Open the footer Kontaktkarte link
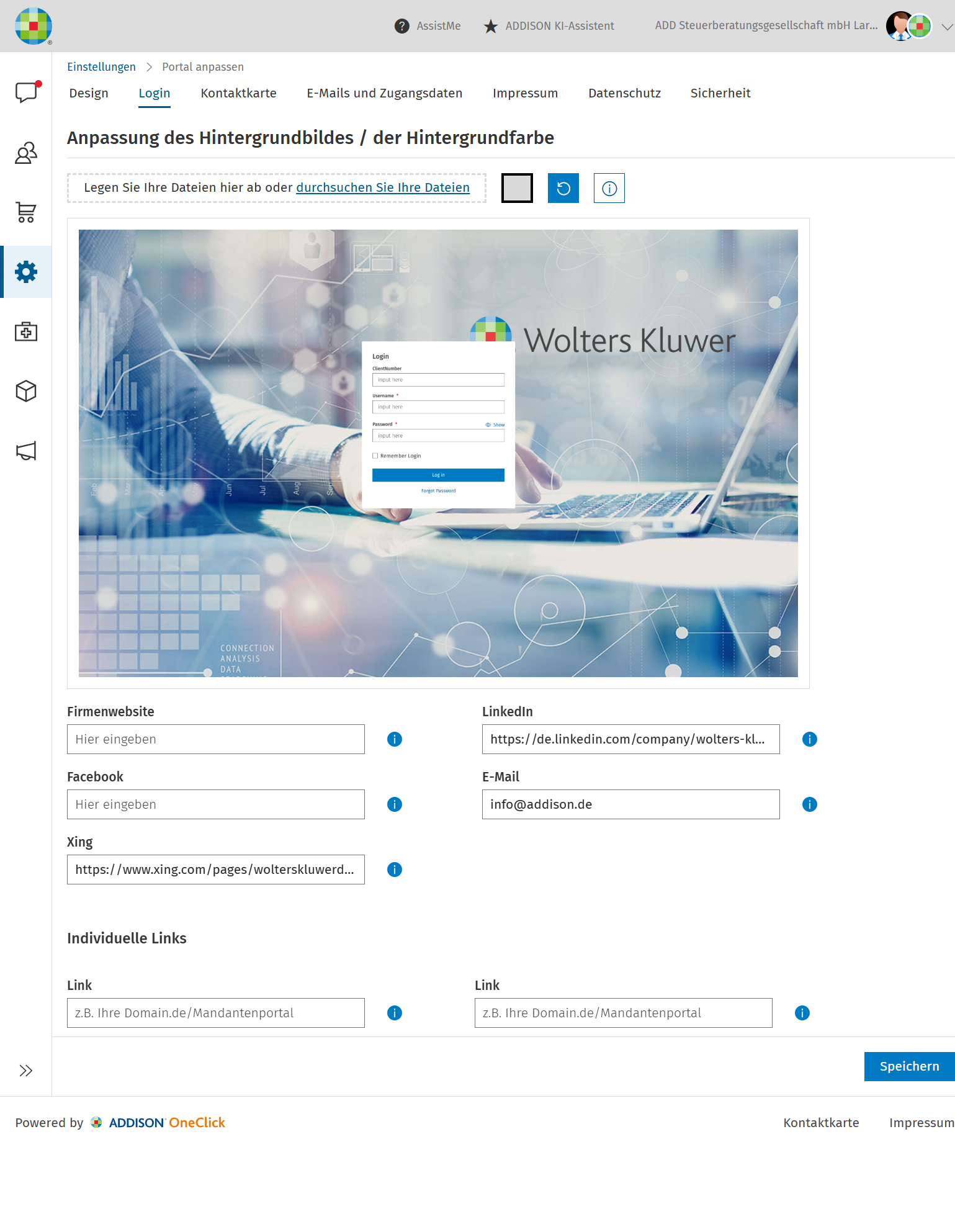955x1232 pixels. pyautogui.click(x=822, y=1123)
